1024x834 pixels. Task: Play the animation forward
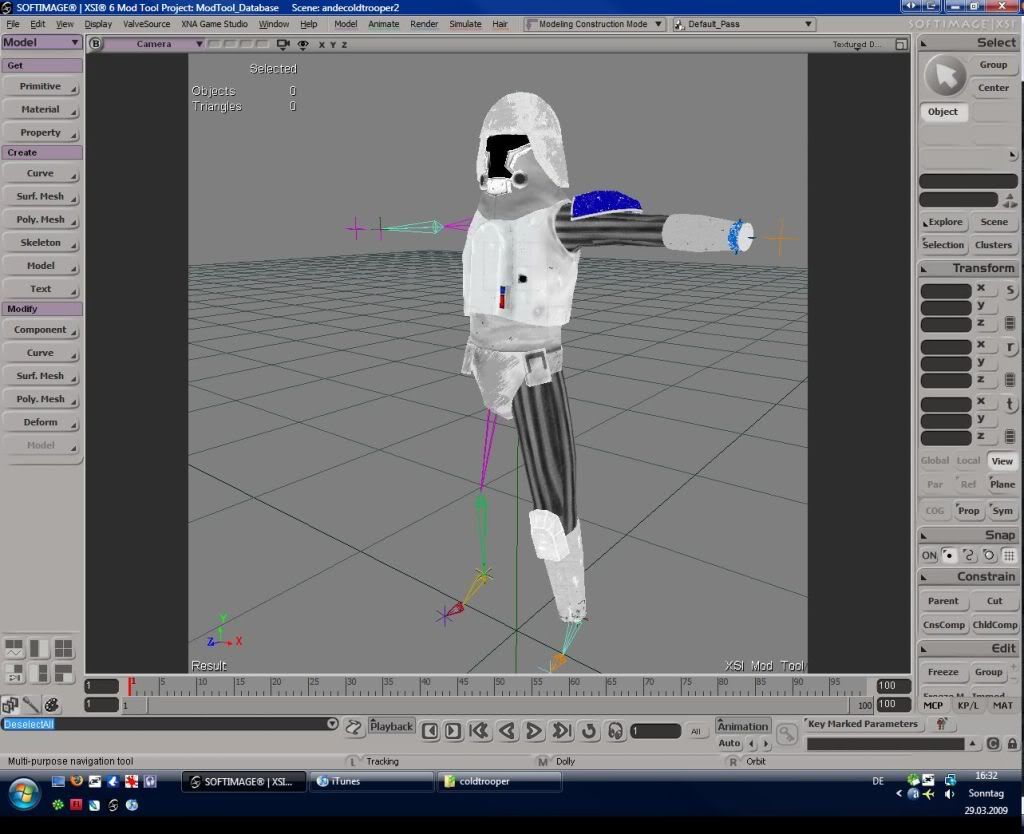pos(533,731)
